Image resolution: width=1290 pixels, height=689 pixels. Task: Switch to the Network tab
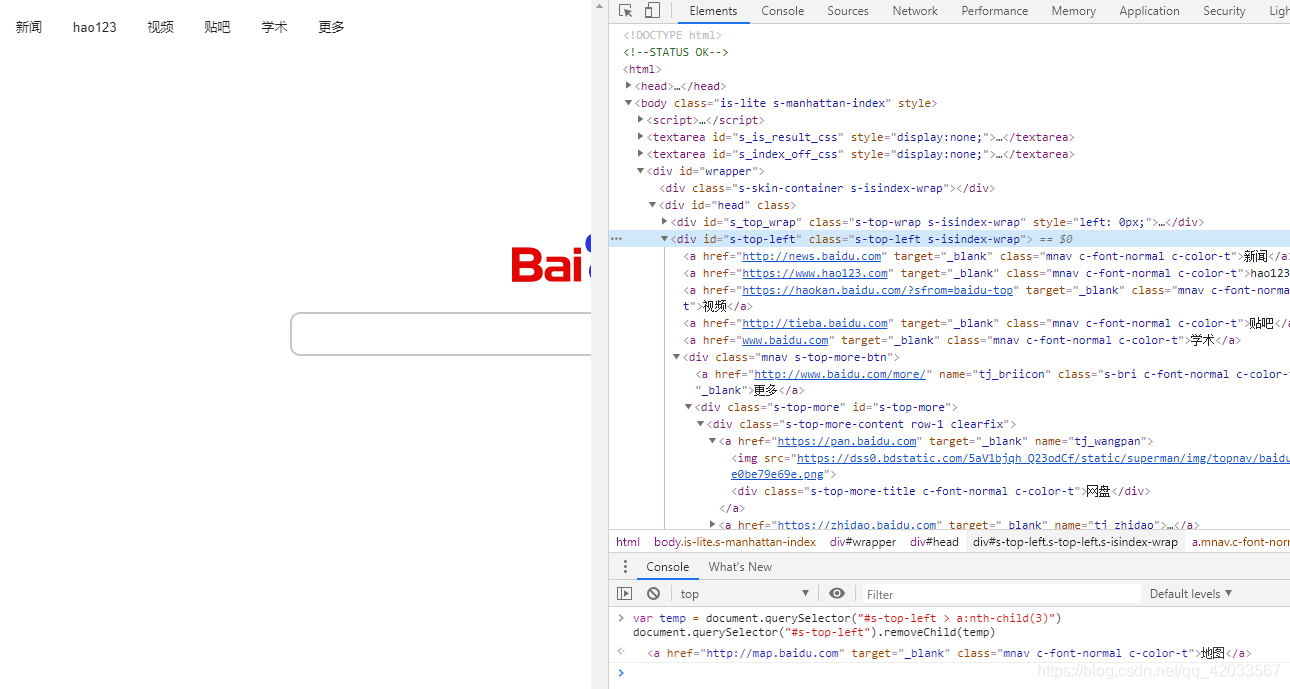tap(915, 11)
